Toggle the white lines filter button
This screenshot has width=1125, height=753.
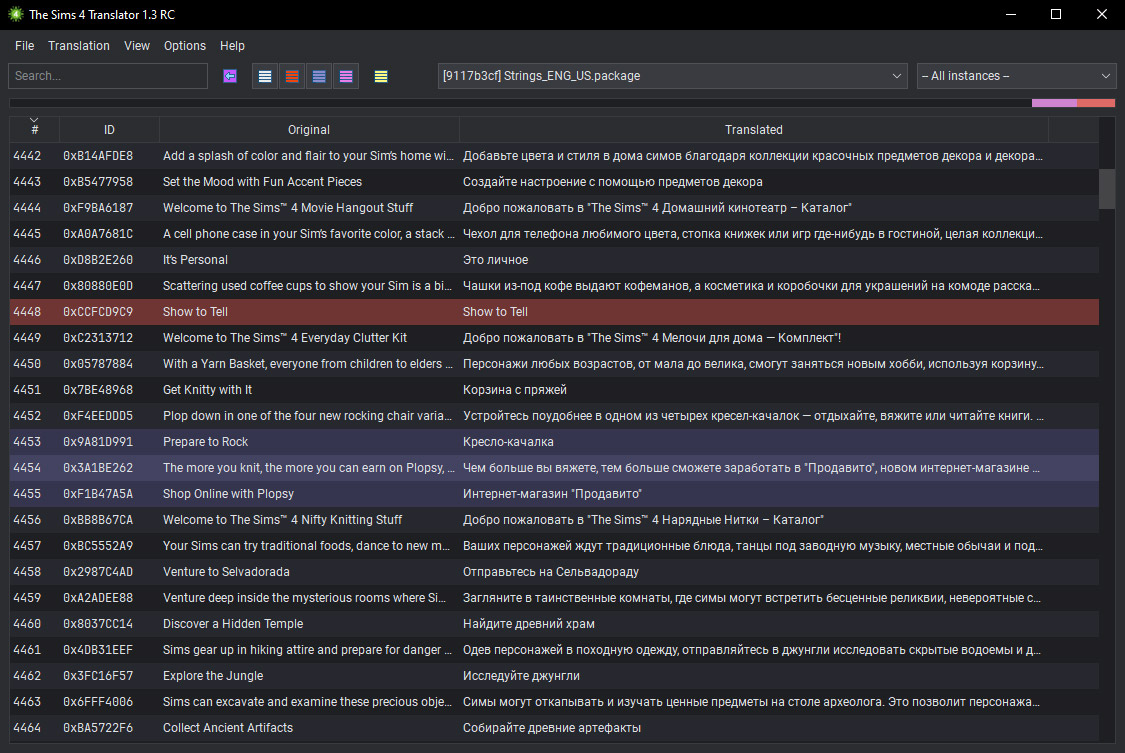point(265,76)
